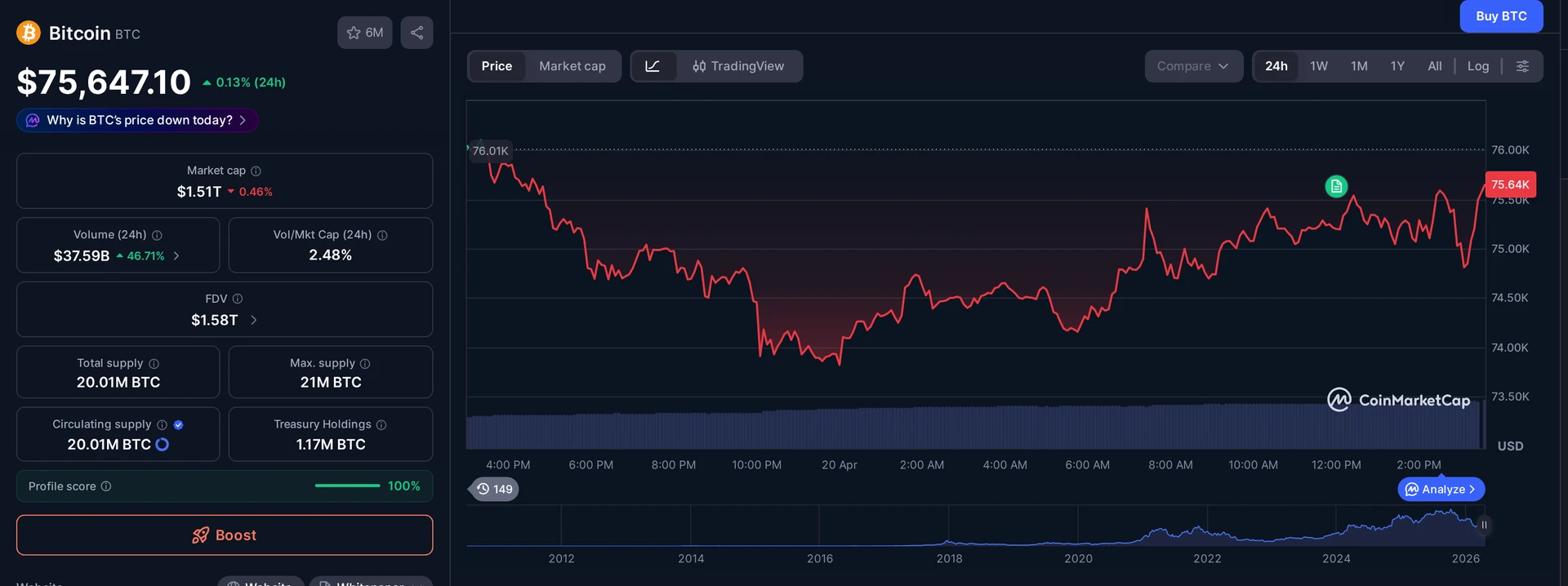Click the Bitcoin logo icon
This screenshot has width=1568, height=586.
(x=29, y=33)
